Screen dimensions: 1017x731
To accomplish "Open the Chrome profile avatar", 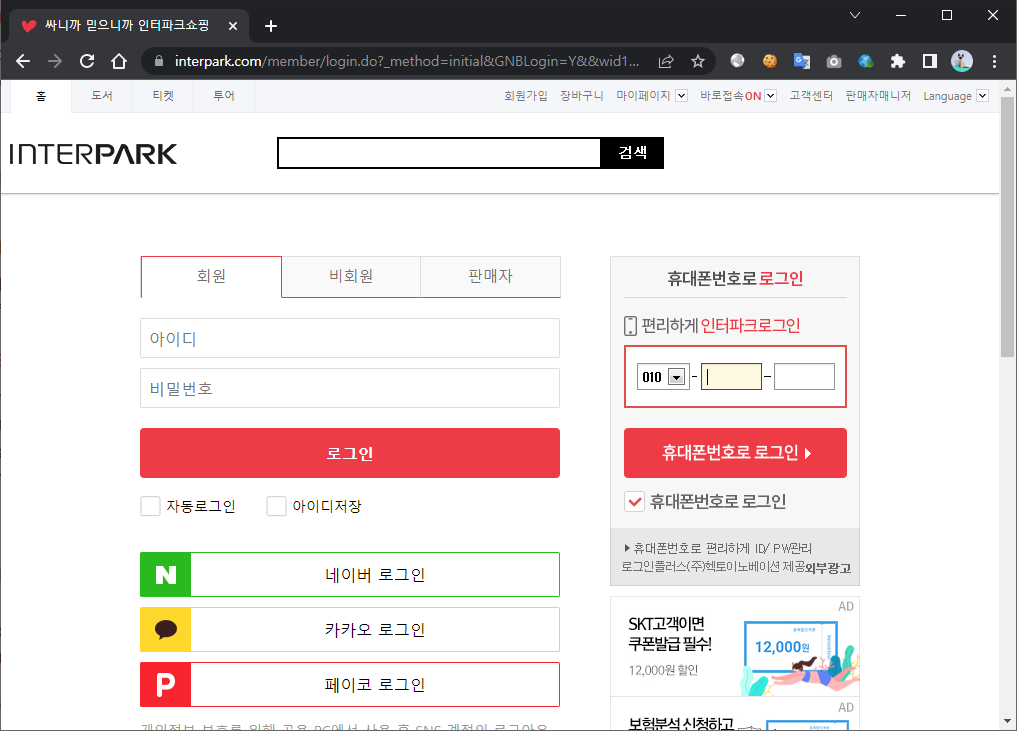I will (x=962, y=61).
